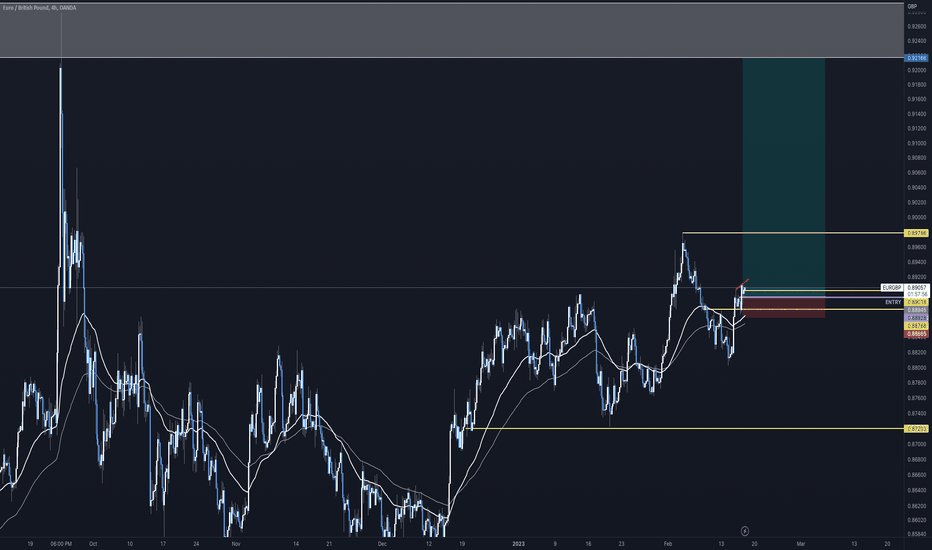Select the gray shaded supply zone rectangle
The image size is (932, 550).
(452, 30)
